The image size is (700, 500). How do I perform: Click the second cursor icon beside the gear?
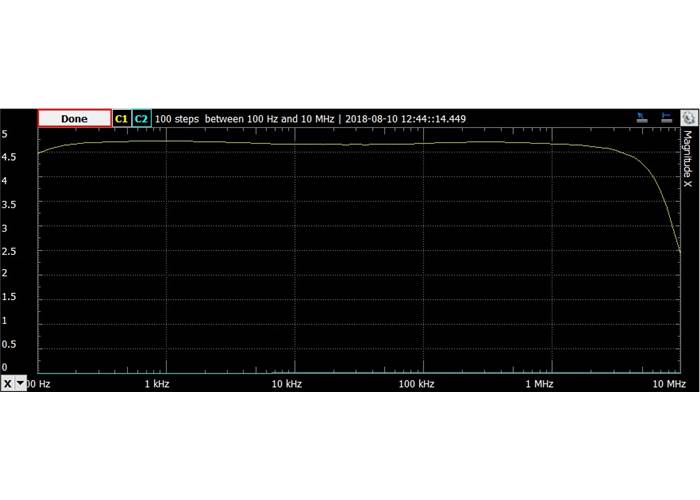[666, 118]
